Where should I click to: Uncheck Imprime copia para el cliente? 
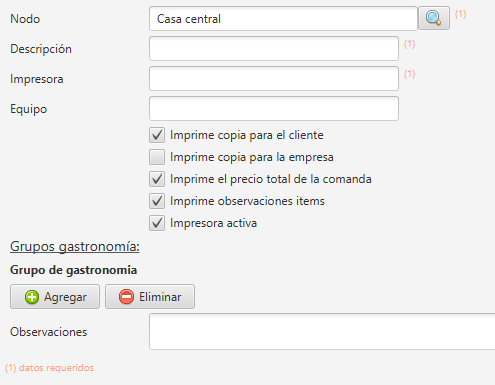pos(157,135)
